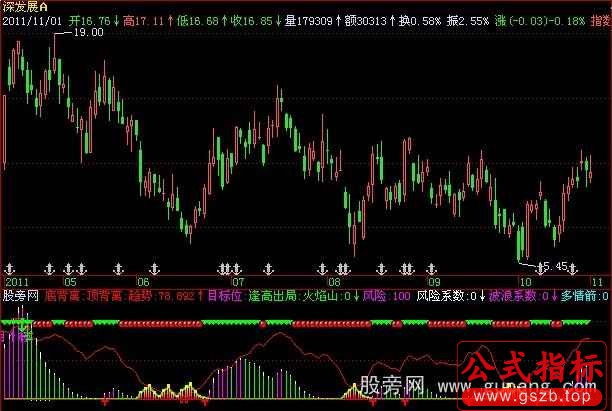Click the info marker icon above 2011
Image resolution: width=612 pixels, height=411 pixels.
click(x=10, y=268)
